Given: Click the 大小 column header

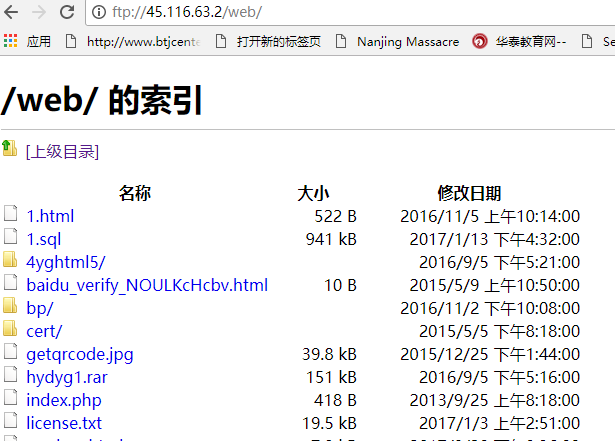Looking at the screenshot, I should click(x=313, y=193).
